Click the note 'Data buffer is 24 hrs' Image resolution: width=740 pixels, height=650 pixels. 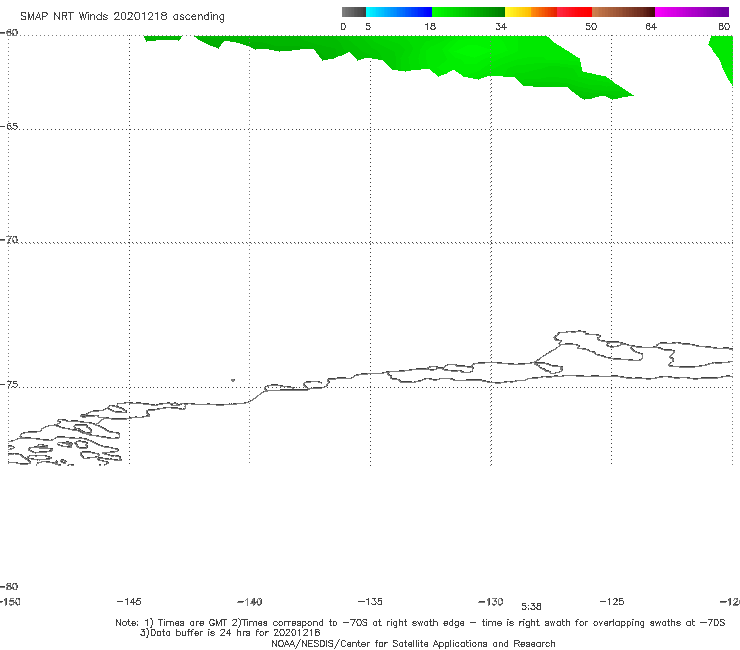tap(230, 633)
